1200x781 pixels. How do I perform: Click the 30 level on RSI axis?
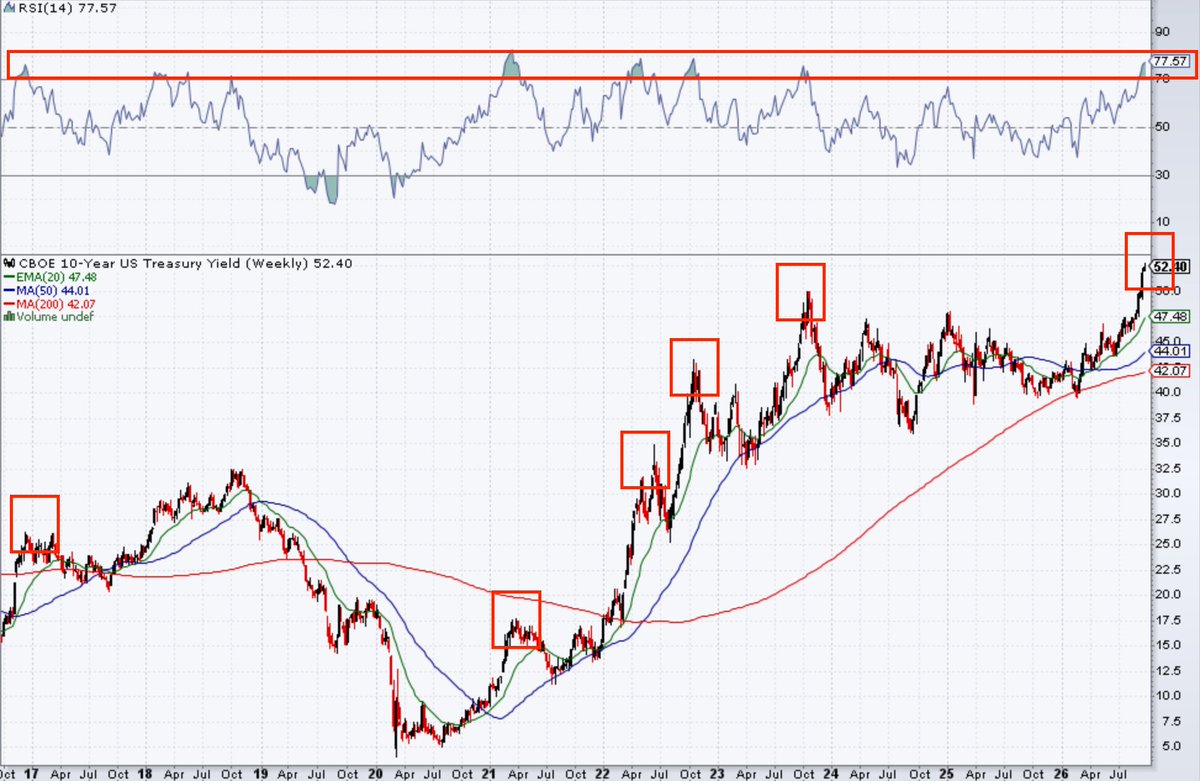pos(1160,175)
